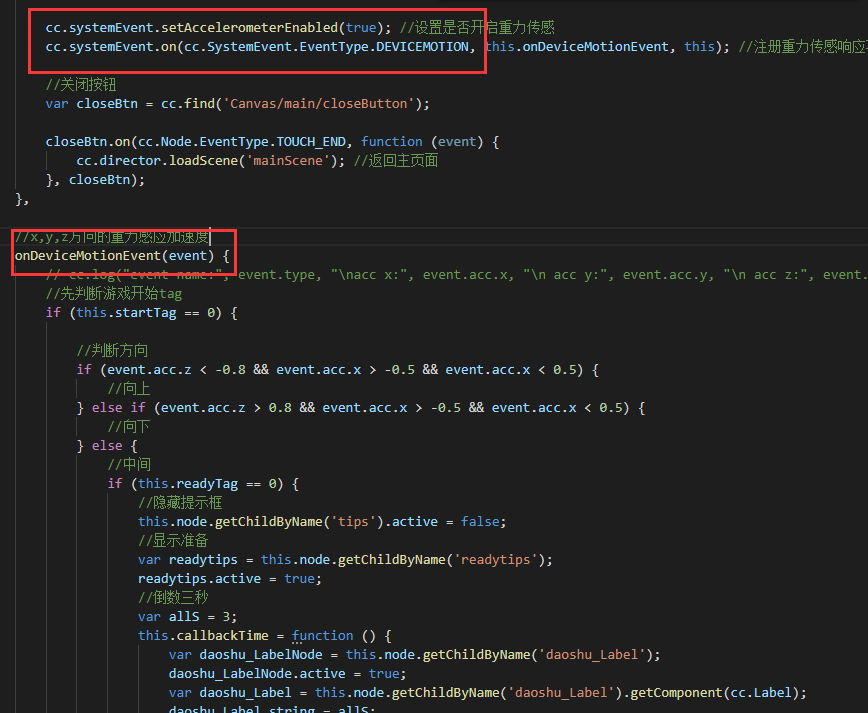
Task: Click the //先判断游戏开始tag comment
Action: click(113, 294)
